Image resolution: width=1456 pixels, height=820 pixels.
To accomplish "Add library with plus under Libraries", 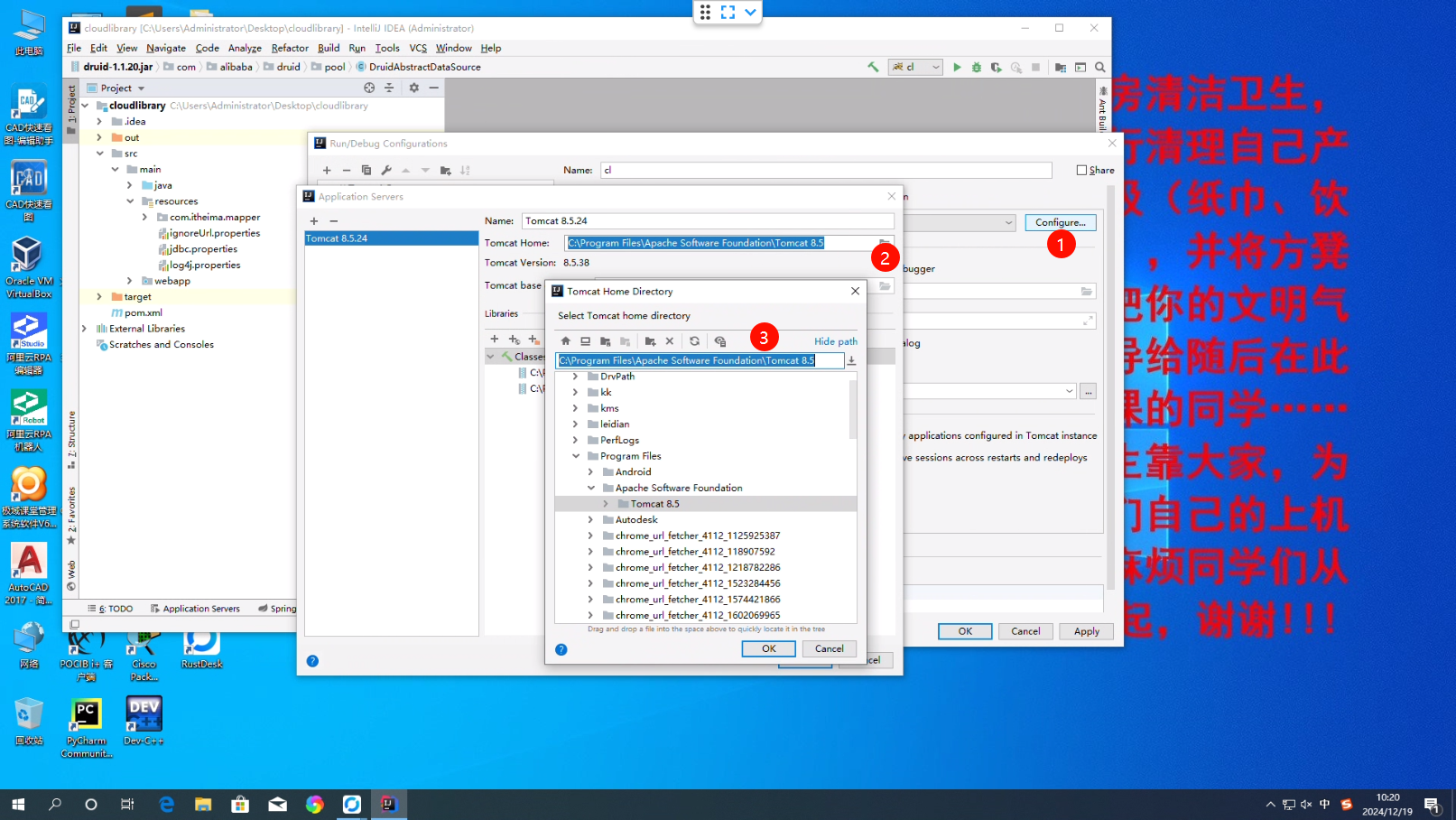I will point(495,340).
